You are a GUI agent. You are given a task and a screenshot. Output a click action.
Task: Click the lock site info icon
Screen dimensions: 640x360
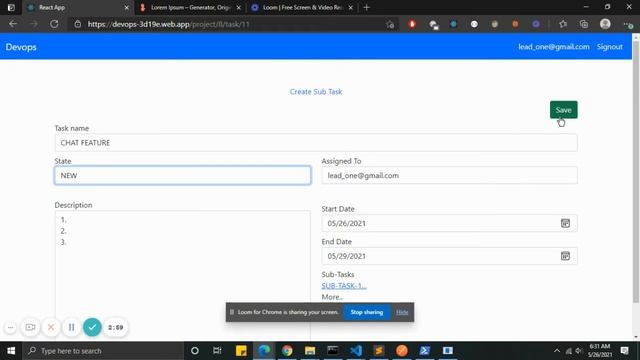point(77,24)
